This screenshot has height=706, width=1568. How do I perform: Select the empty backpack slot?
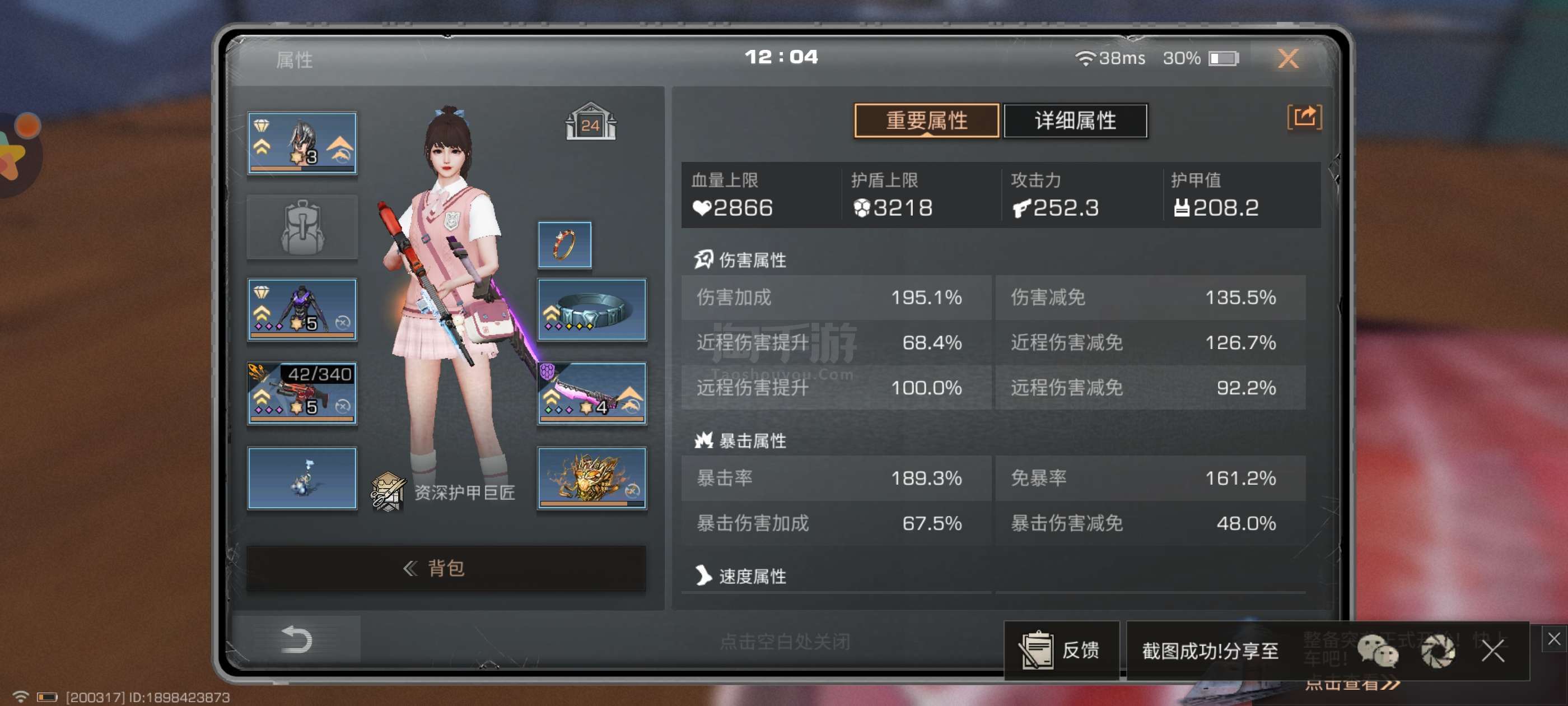[x=302, y=227]
